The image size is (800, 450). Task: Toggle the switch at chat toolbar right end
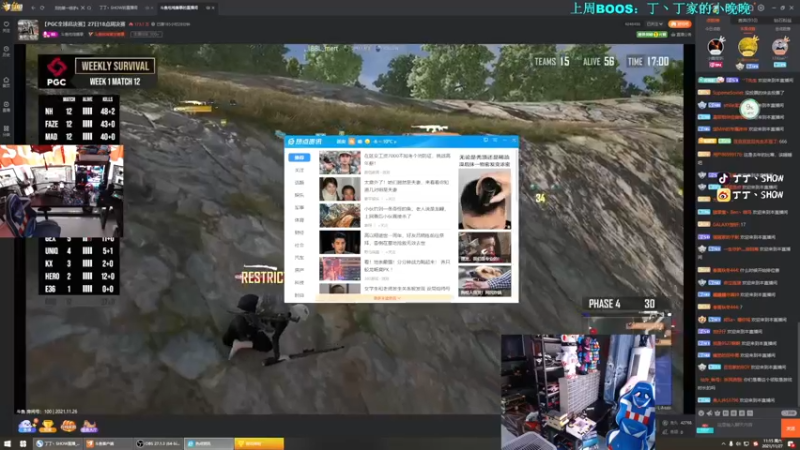788,413
